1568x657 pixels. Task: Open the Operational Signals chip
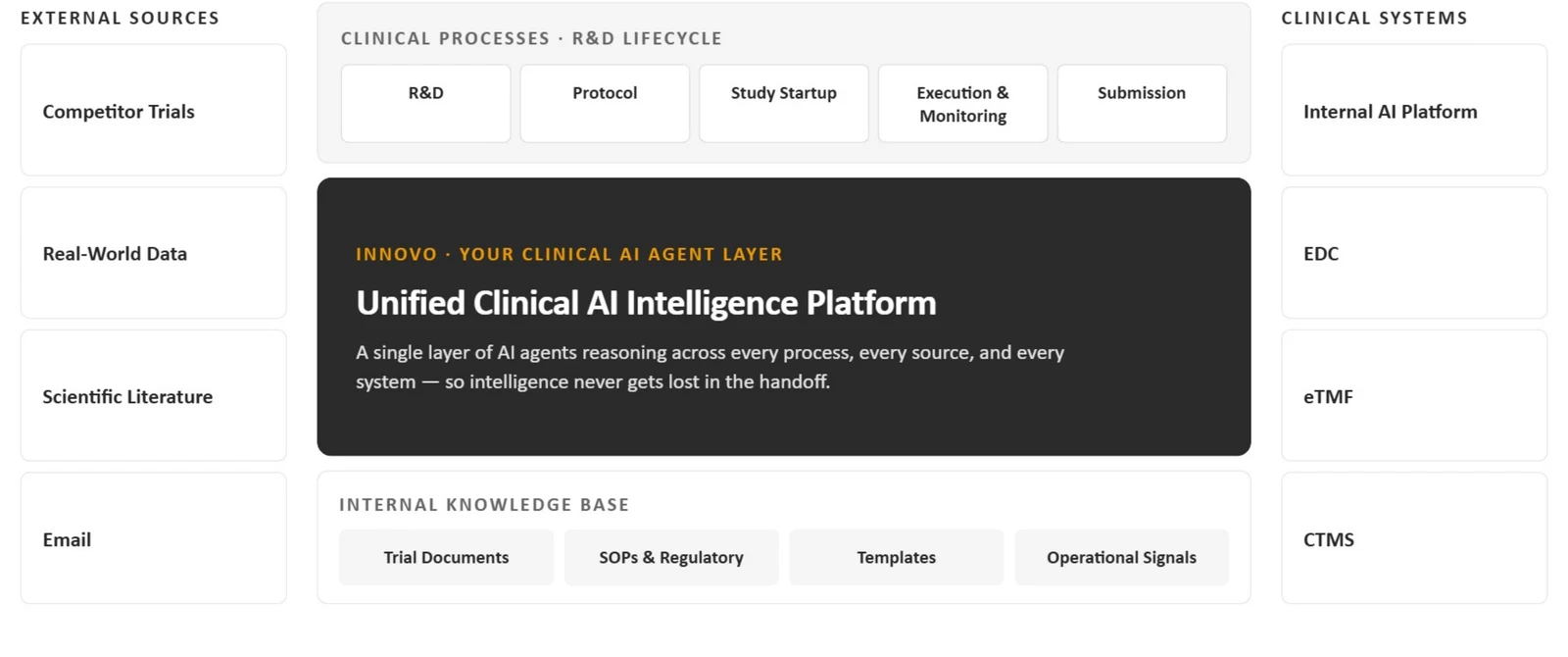[1121, 557]
